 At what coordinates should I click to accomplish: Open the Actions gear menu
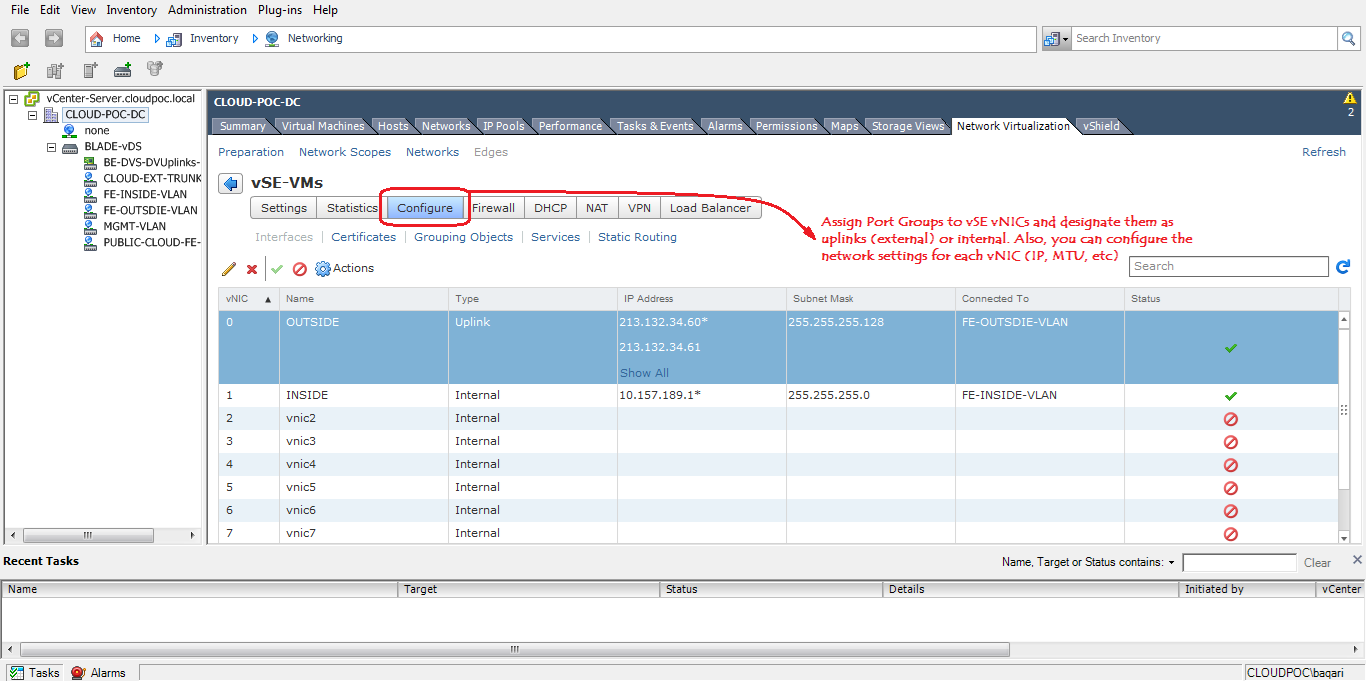coord(323,268)
